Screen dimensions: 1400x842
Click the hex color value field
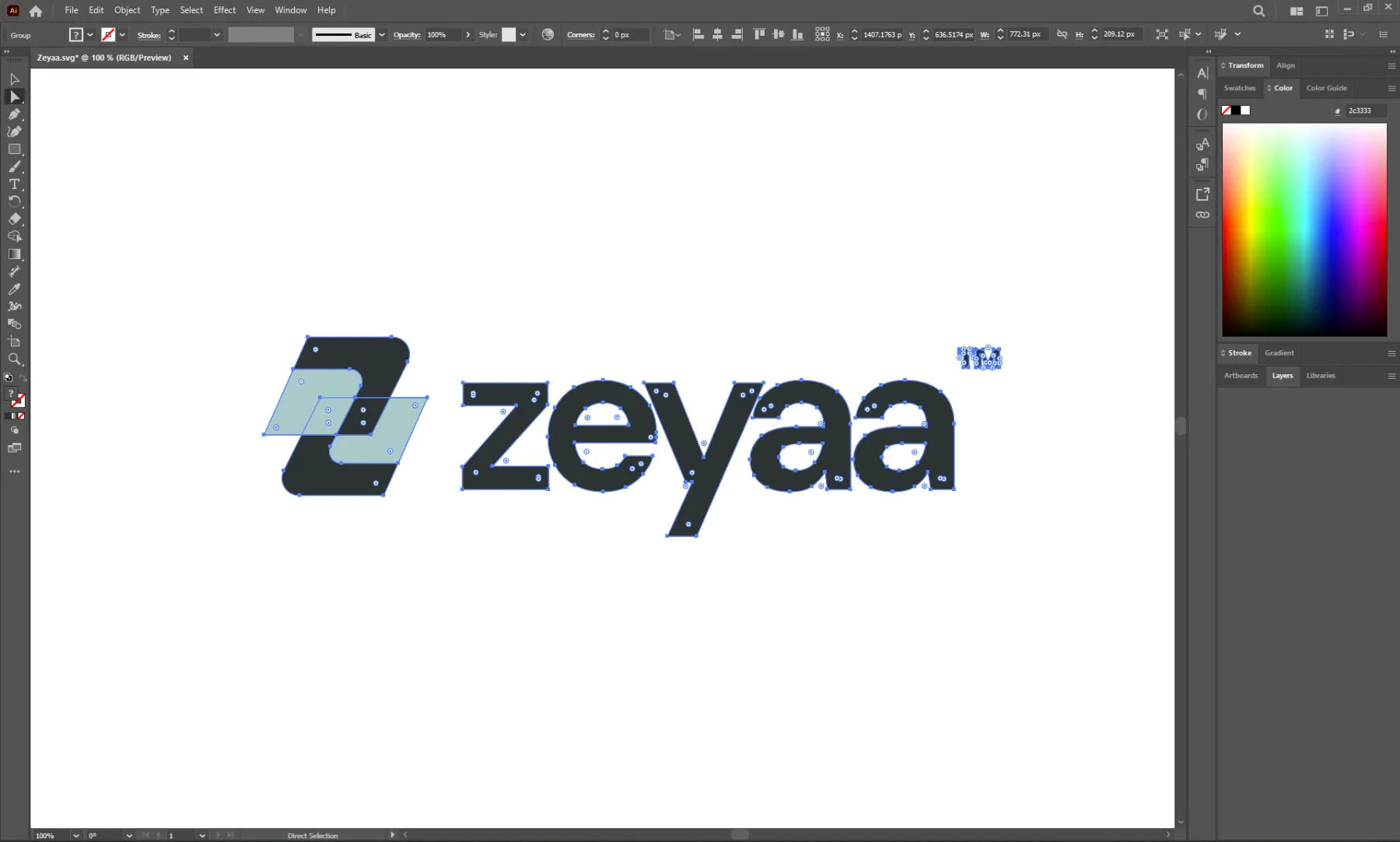pos(1365,111)
